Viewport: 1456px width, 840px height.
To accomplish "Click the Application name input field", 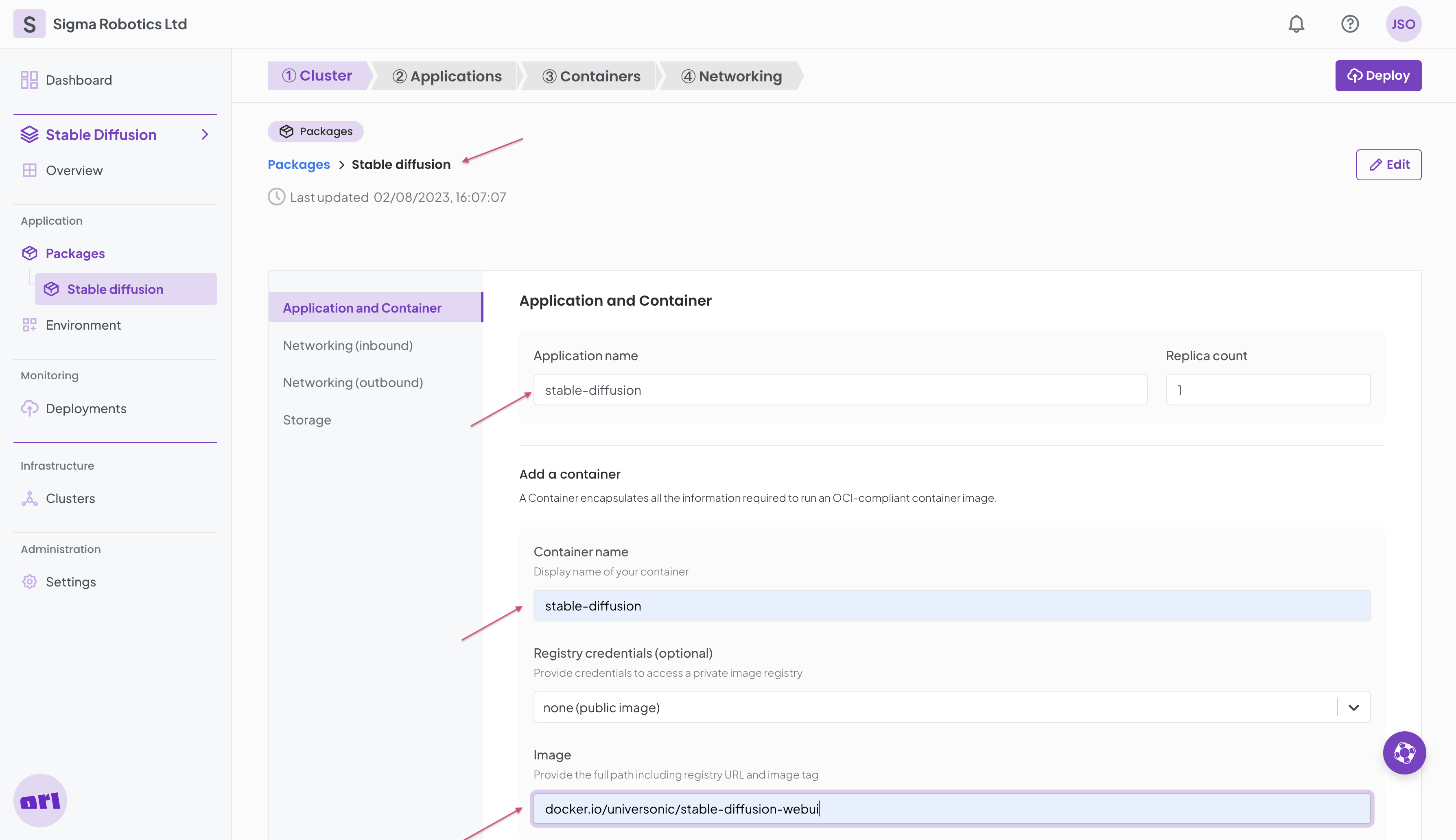I will coord(840,390).
